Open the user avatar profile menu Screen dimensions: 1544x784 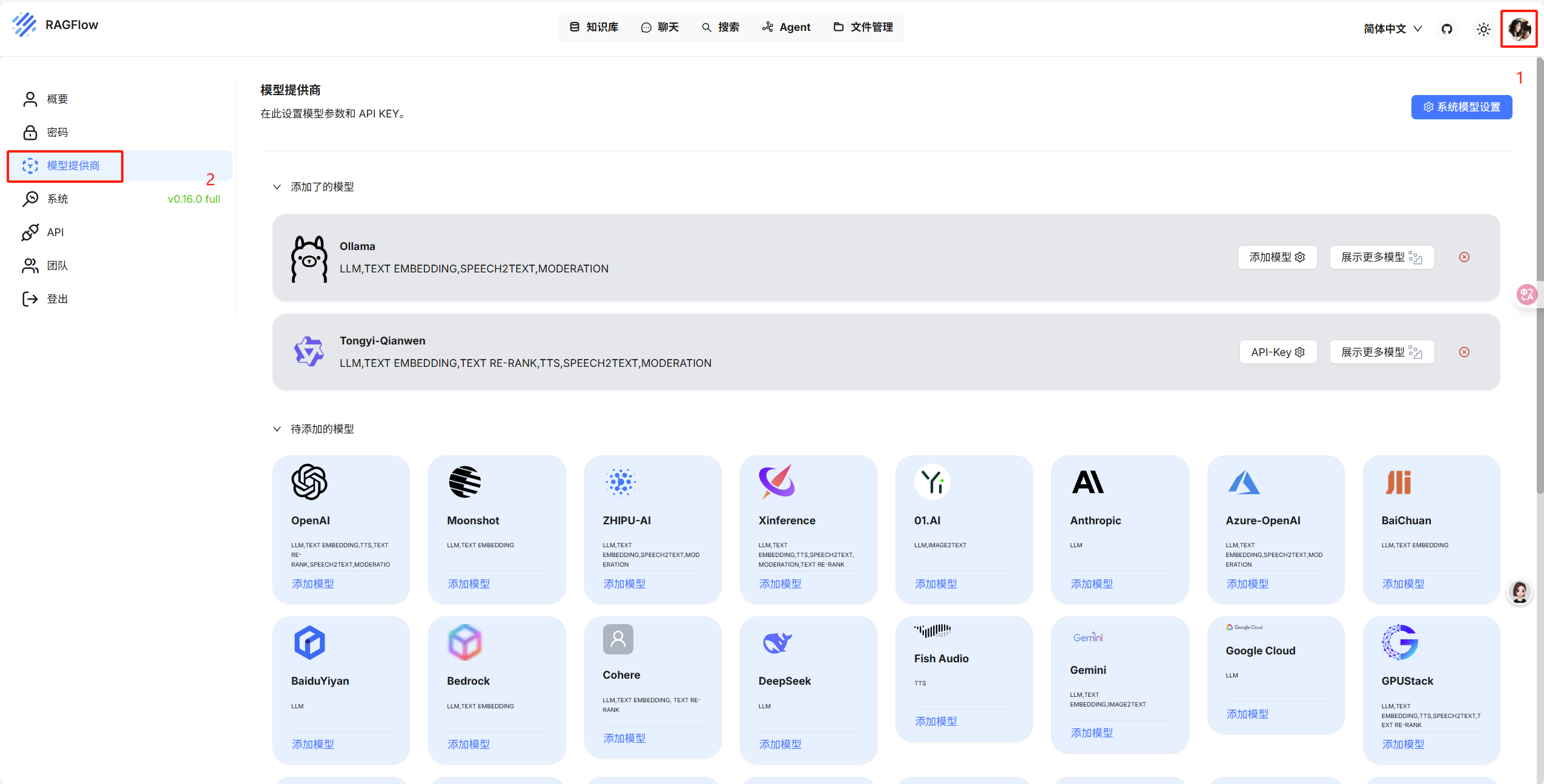tap(1519, 28)
